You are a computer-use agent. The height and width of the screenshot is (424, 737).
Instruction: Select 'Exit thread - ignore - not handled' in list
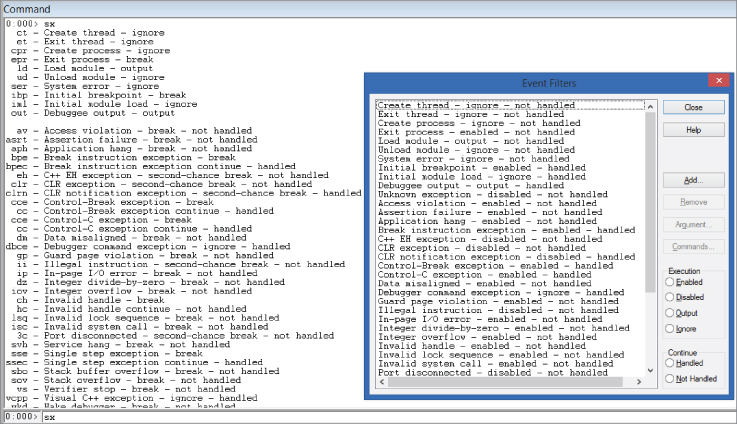[x=510, y=114]
